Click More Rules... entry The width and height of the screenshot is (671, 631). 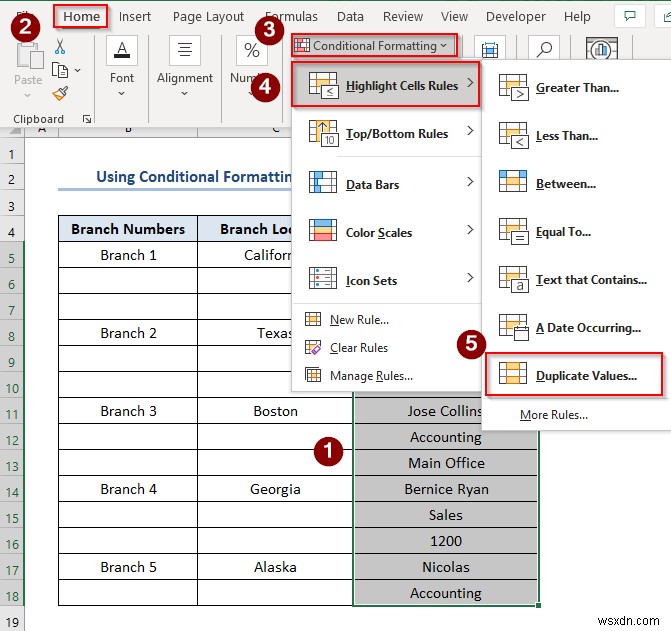point(554,415)
